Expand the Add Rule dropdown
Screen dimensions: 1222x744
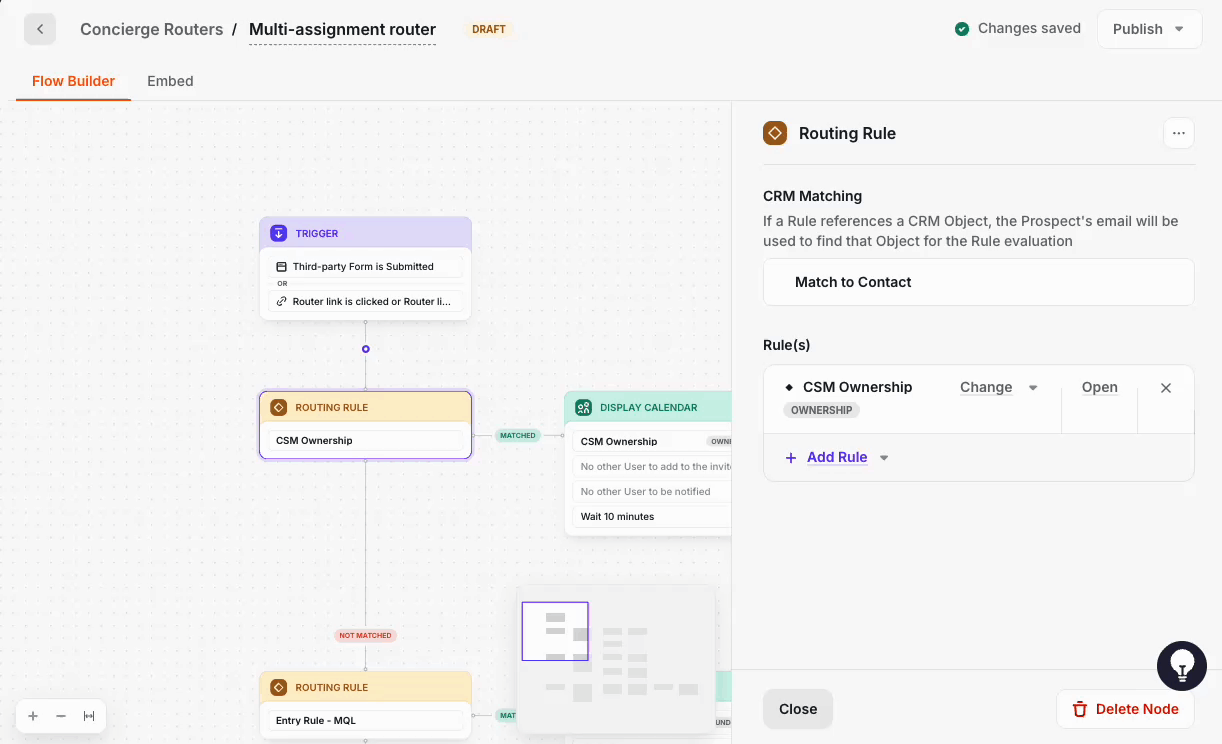point(883,458)
